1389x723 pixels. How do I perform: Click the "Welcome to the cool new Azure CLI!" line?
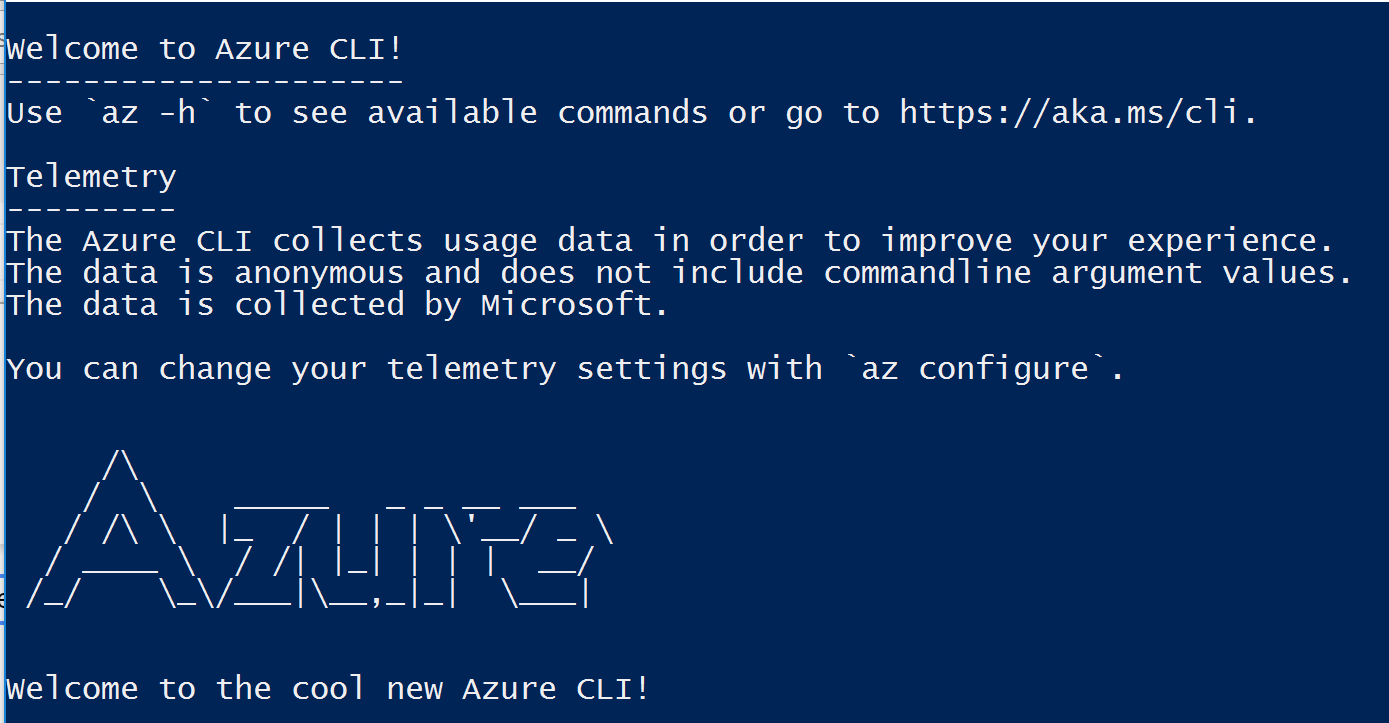tap(328, 689)
